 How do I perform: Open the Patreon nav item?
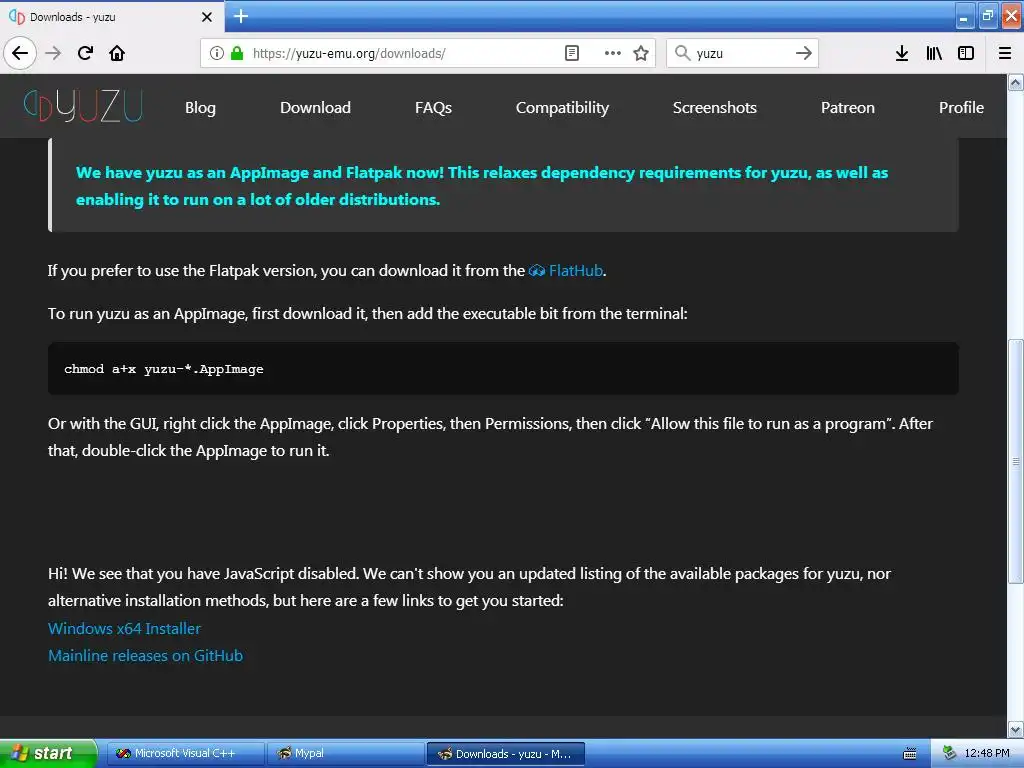pyautogui.click(x=847, y=108)
